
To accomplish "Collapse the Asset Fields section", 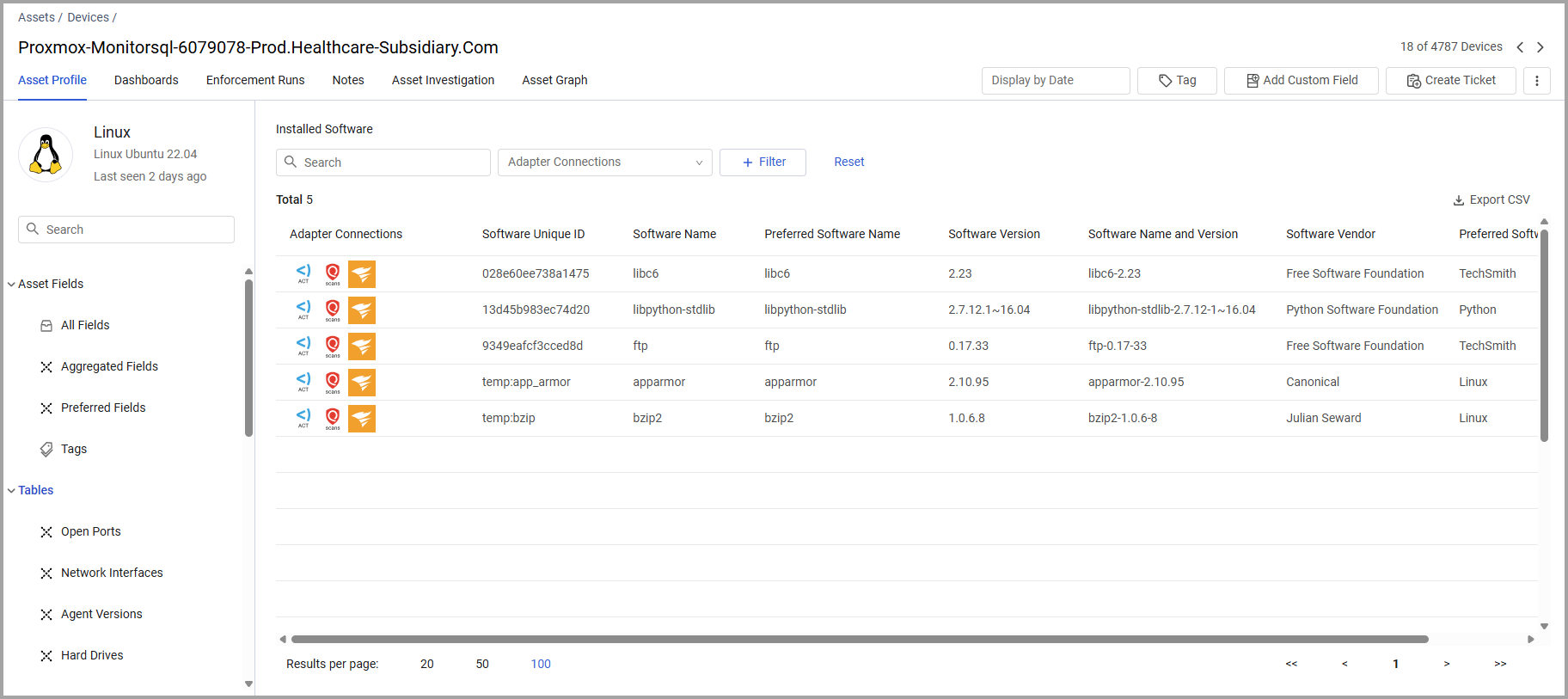I will tap(11, 285).
